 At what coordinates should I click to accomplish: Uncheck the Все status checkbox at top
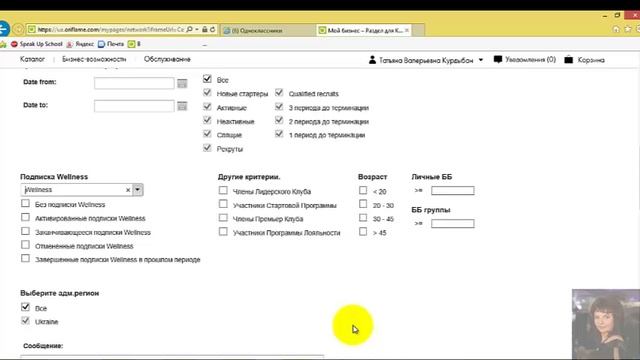point(207,79)
